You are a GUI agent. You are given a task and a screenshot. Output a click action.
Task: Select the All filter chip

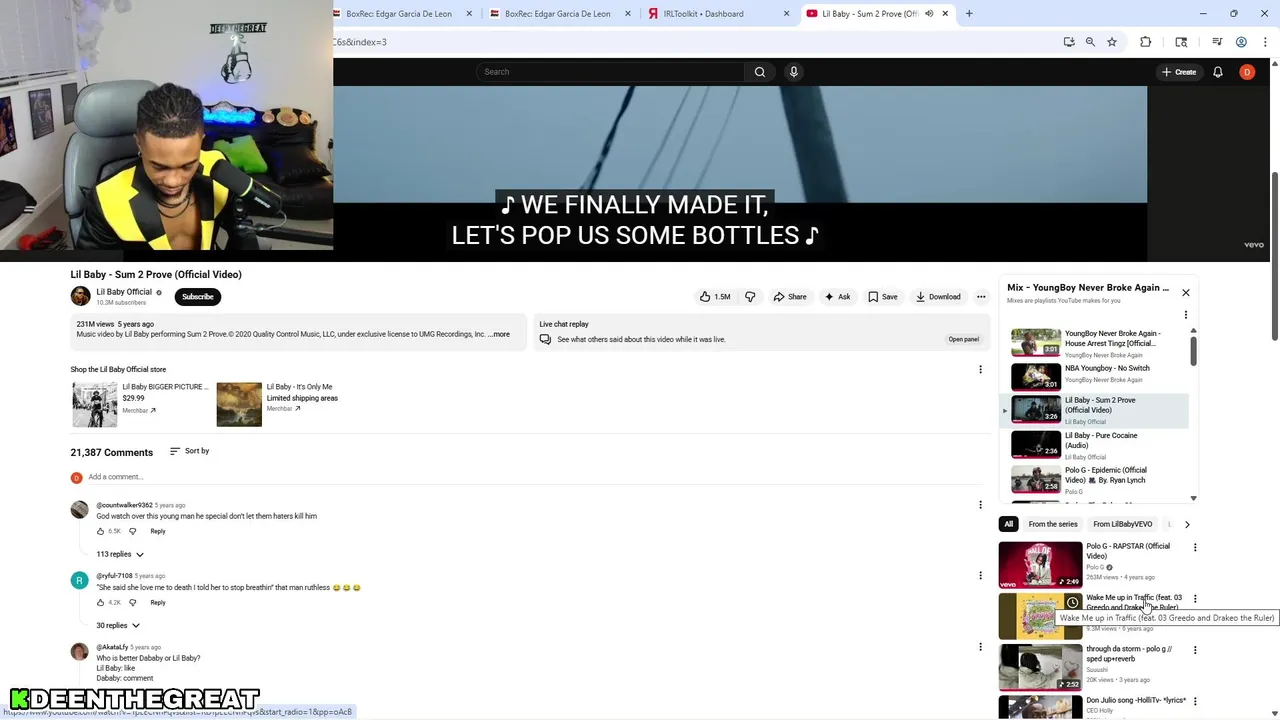point(1009,524)
